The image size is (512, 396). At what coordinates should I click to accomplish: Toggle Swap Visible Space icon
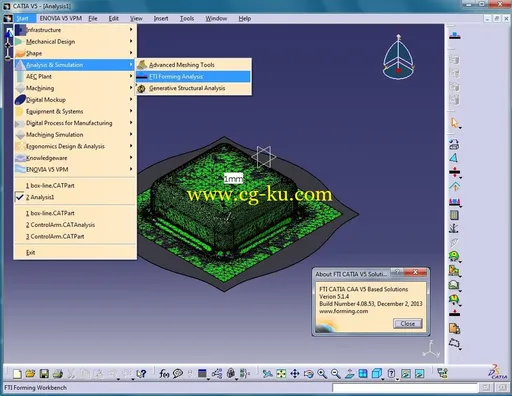tap(419, 374)
